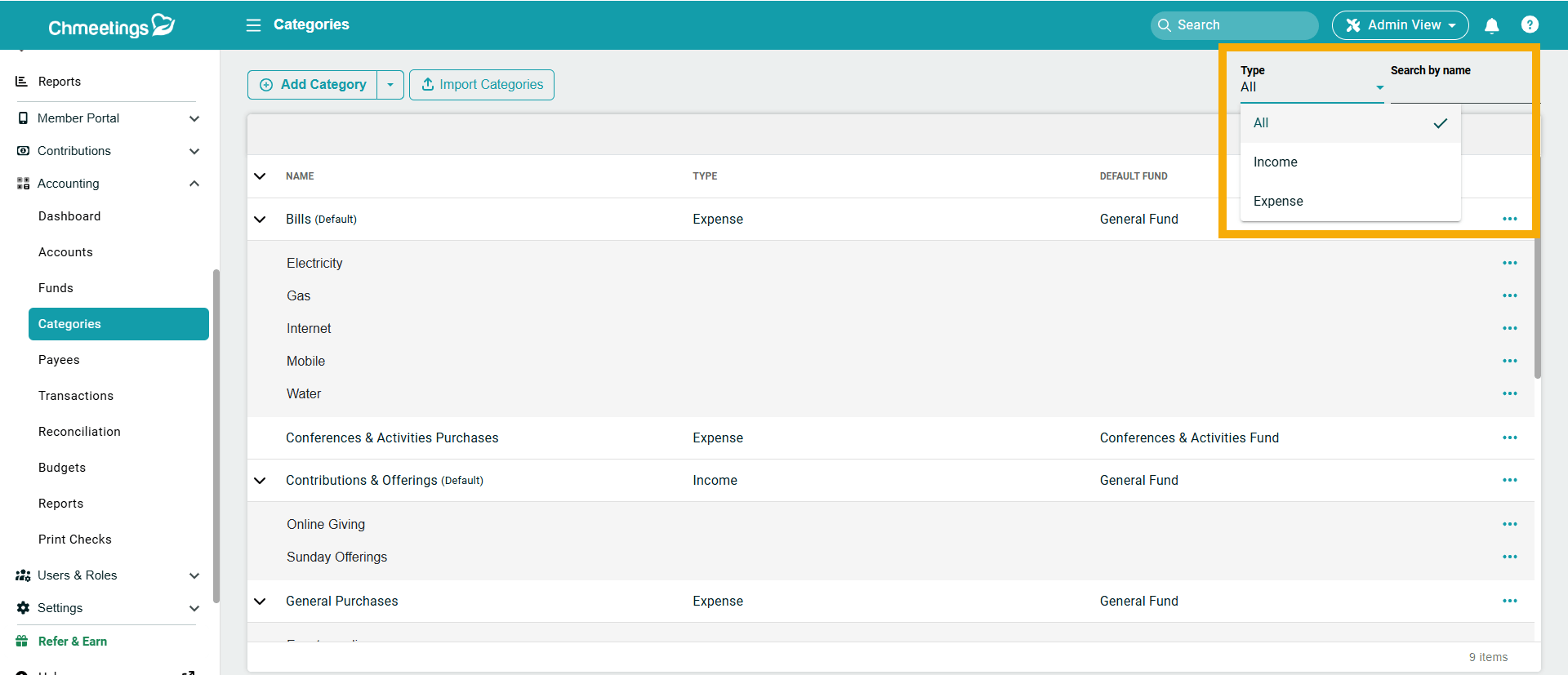This screenshot has width=1568, height=675.
Task: Select Income in the Type dropdown
Action: pos(1350,162)
